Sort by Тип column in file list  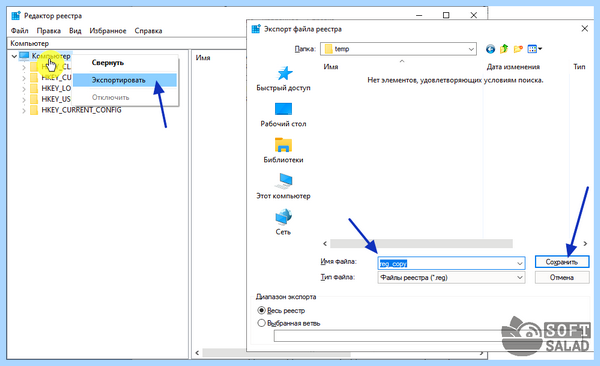click(579, 67)
